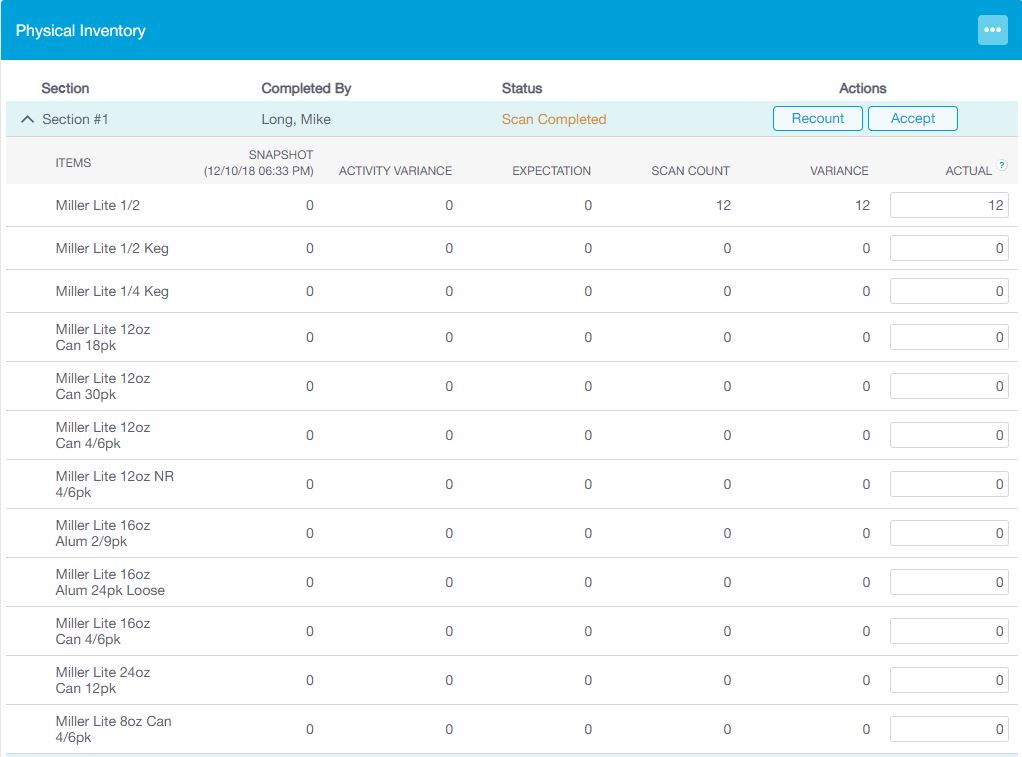The image size is (1022, 757).
Task: Click activity variance for Miller Lite 1/2
Action: point(449,205)
